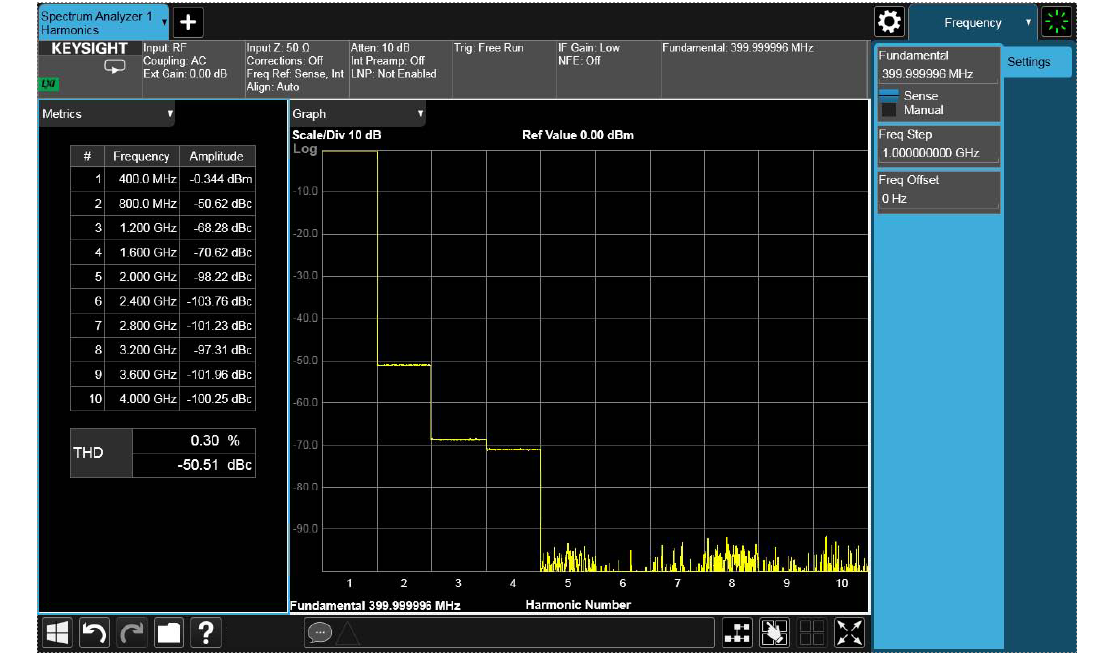This screenshot has width=1111, height=654.
Task: Toggle full screen with the arrows icon
Action: 849,632
